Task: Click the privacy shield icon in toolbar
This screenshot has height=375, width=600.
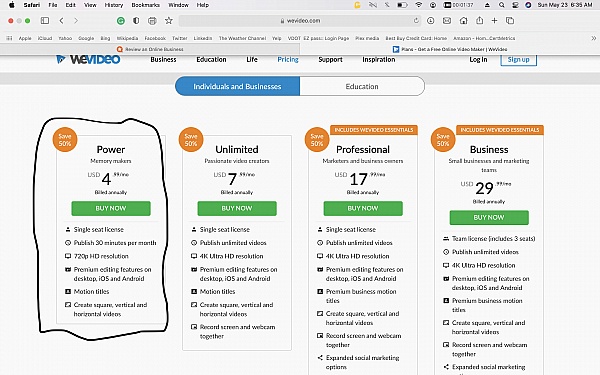Action: [136, 21]
